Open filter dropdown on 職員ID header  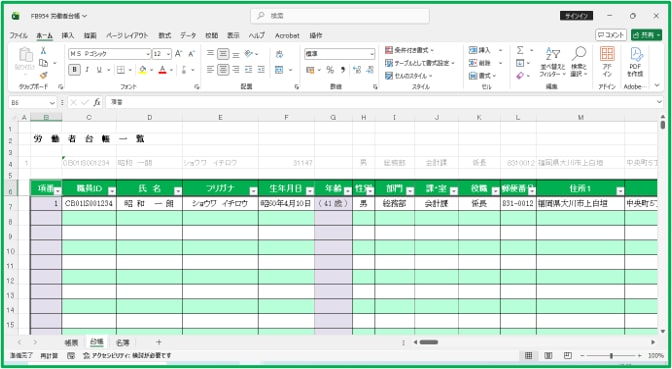(x=112, y=191)
